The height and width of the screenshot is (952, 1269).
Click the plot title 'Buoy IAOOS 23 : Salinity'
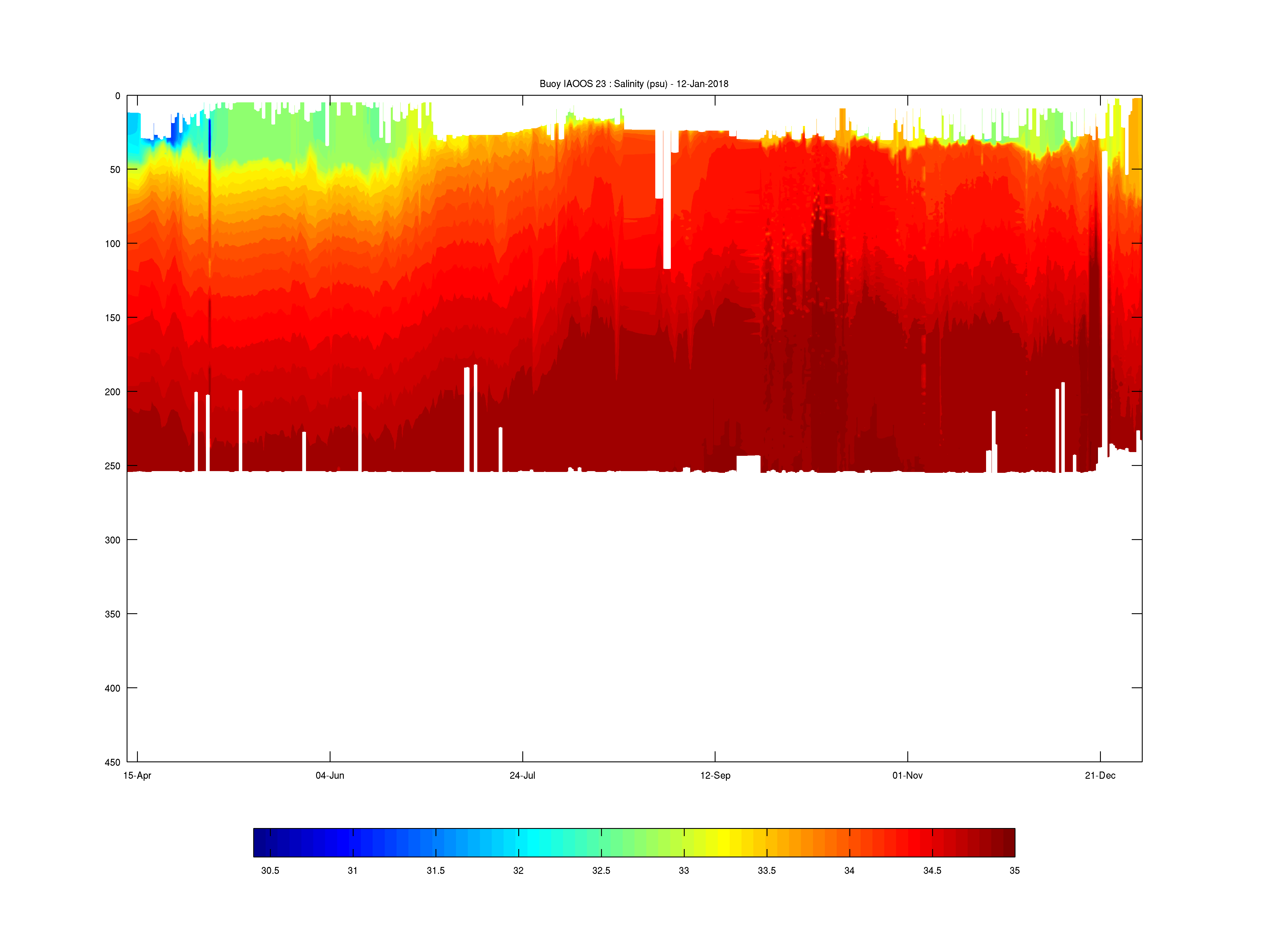click(x=633, y=84)
